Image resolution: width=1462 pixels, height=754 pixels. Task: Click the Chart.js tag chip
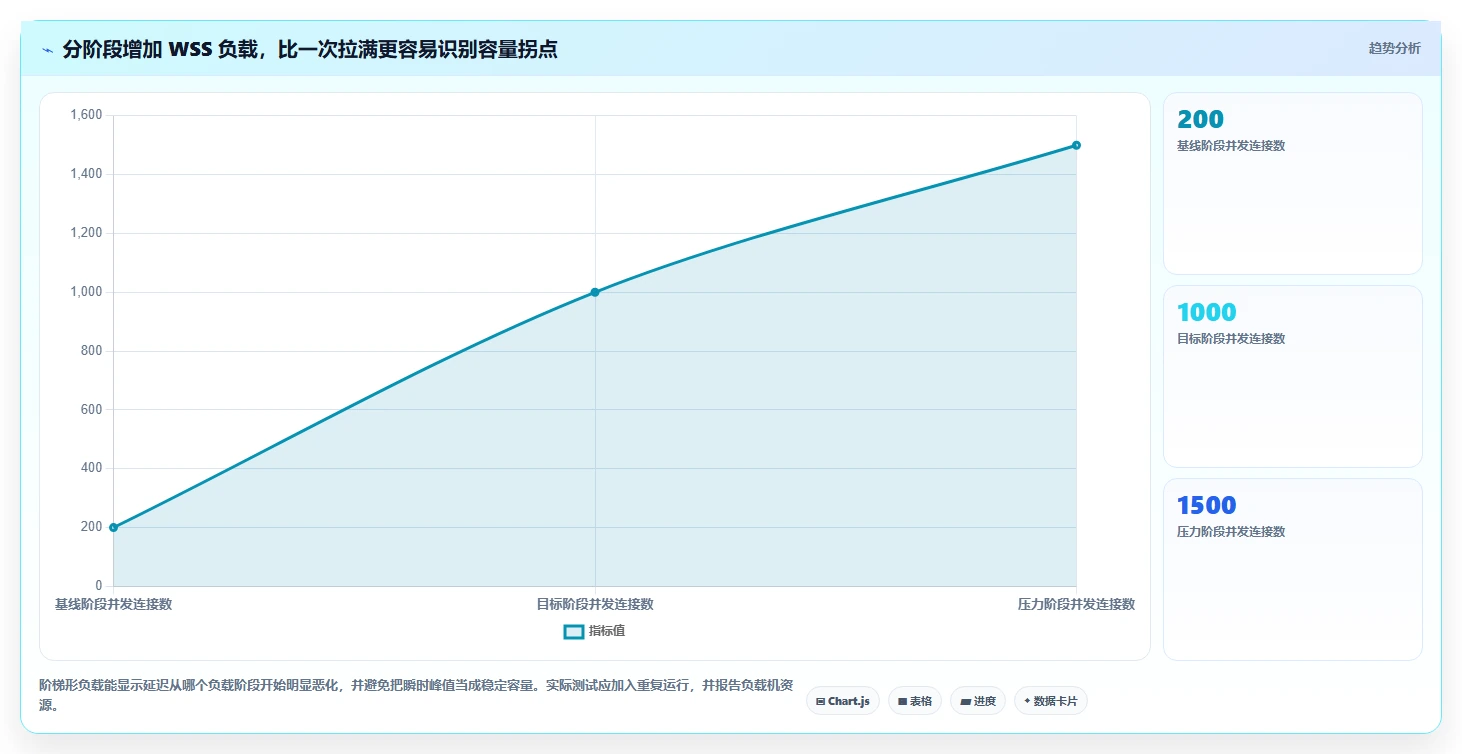[843, 701]
